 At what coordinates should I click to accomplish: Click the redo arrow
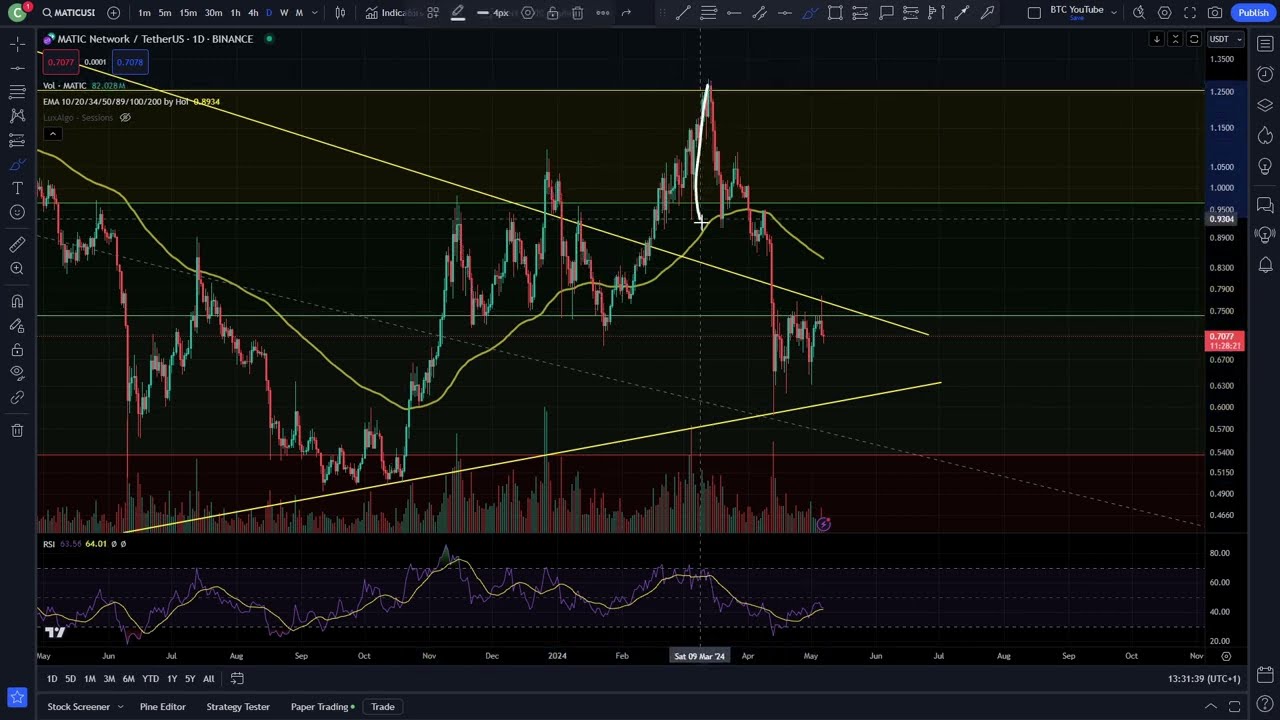pyautogui.click(x=626, y=13)
